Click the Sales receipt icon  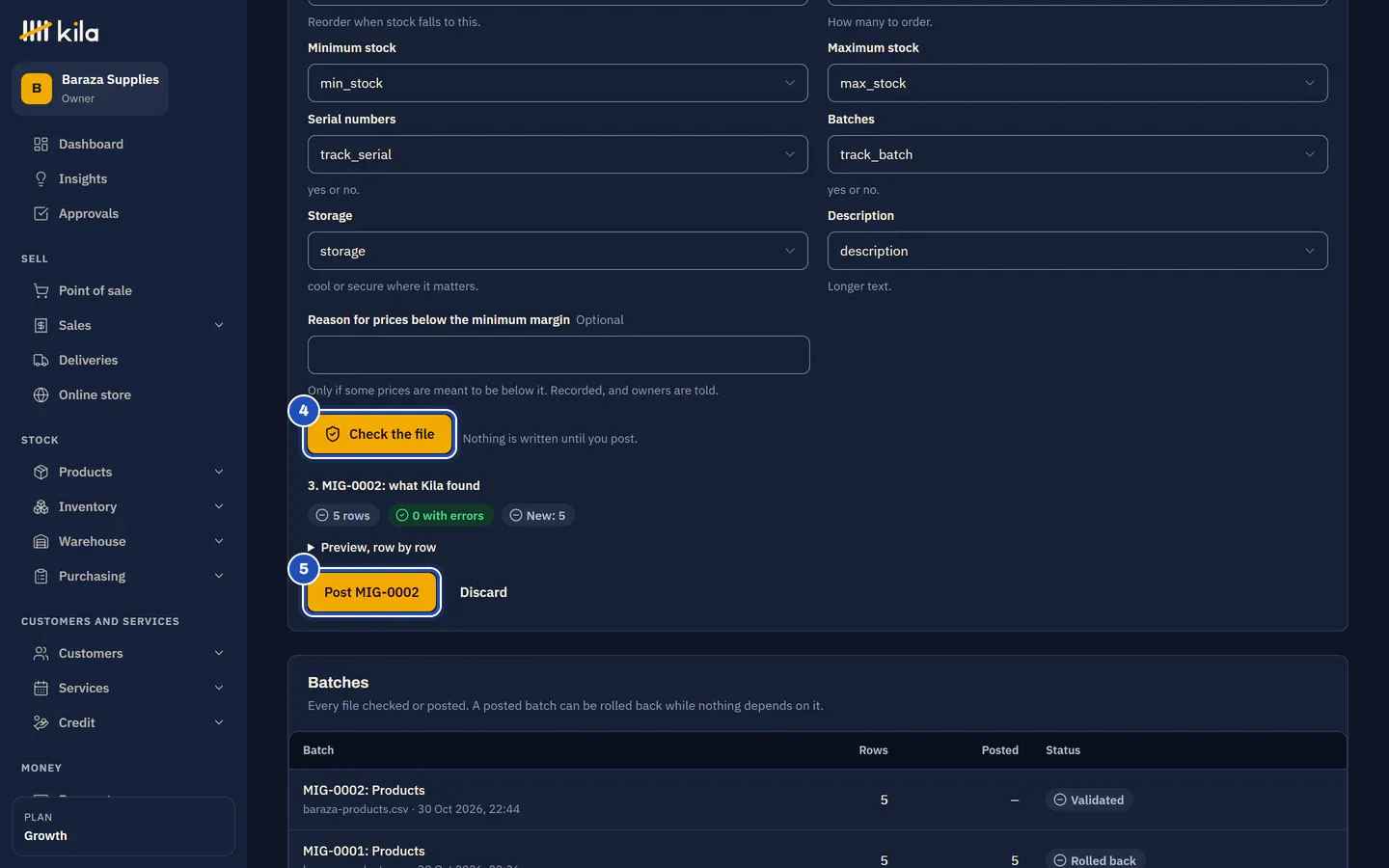pos(41,325)
